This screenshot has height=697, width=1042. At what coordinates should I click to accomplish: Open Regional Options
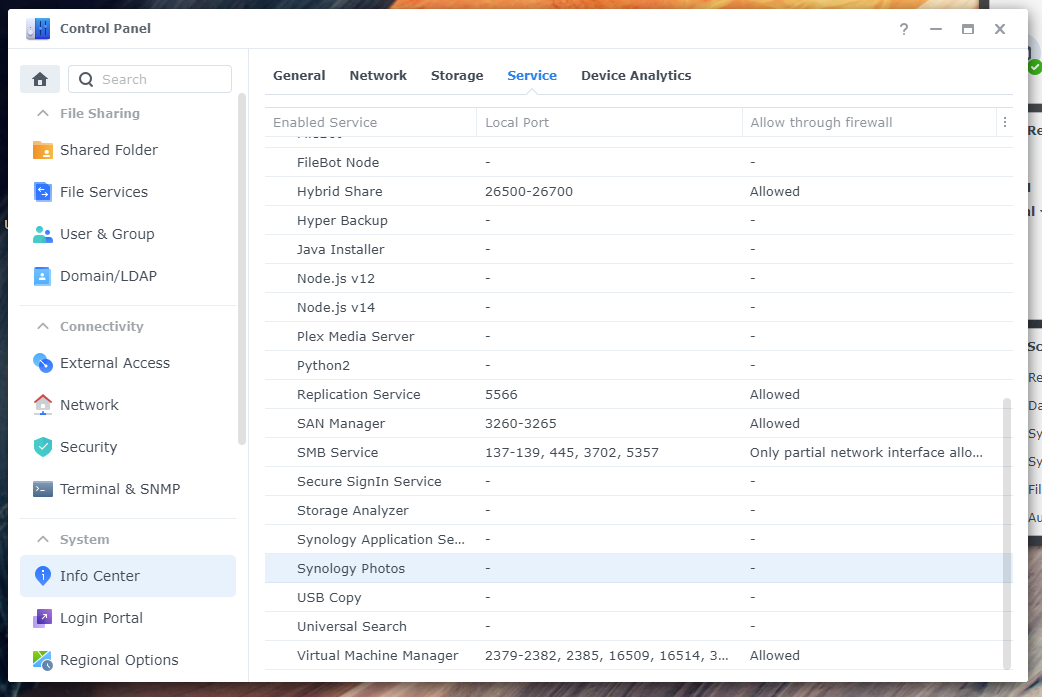[128, 660]
